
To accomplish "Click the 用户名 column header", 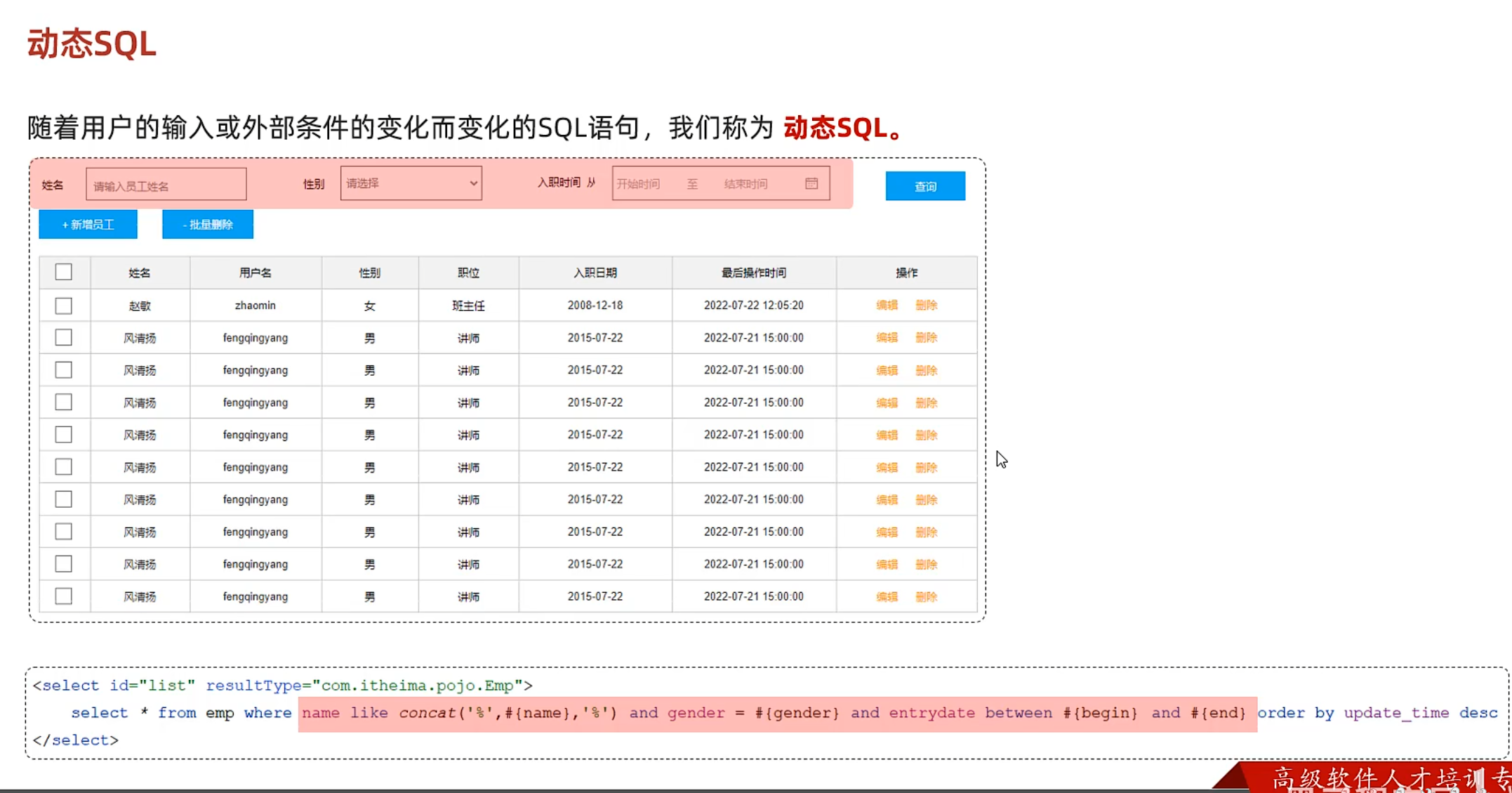I will coord(255,273).
